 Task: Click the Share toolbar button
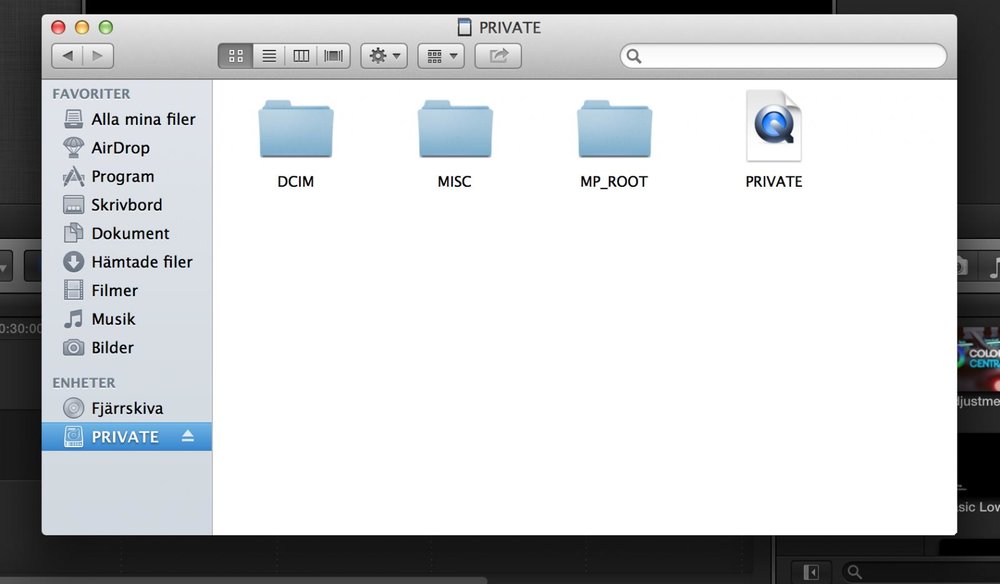[x=498, y=56]
